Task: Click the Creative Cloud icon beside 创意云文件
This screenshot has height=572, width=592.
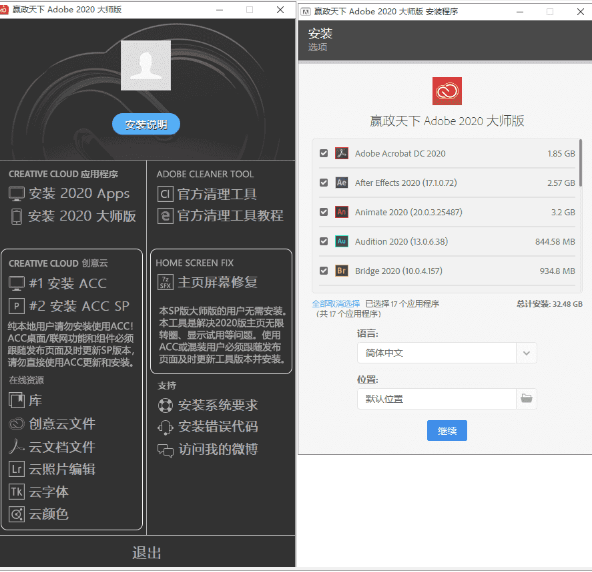Action: tap(17, 424)
